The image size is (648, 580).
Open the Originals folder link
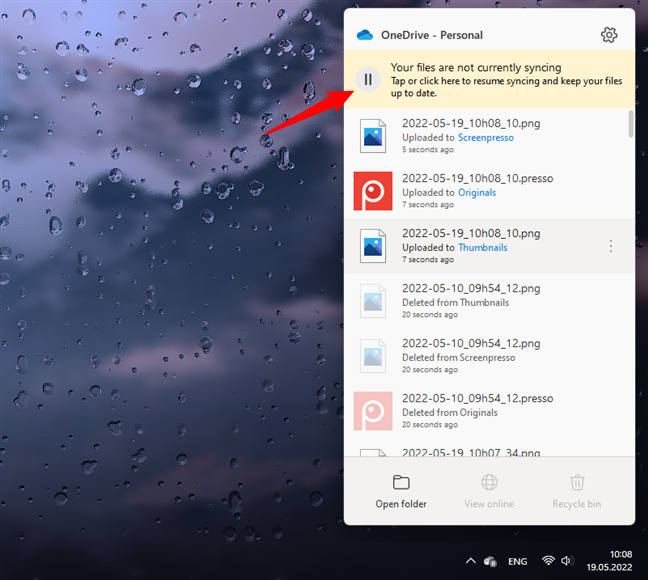pyautogui.click(x=477, y=193)
